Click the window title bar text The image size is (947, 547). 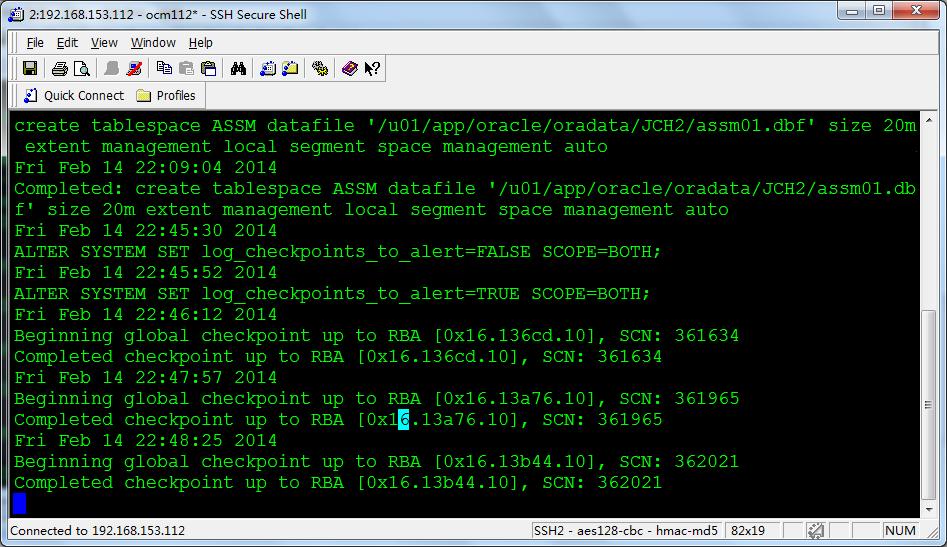pyautogui.click(x=168, y=14)
